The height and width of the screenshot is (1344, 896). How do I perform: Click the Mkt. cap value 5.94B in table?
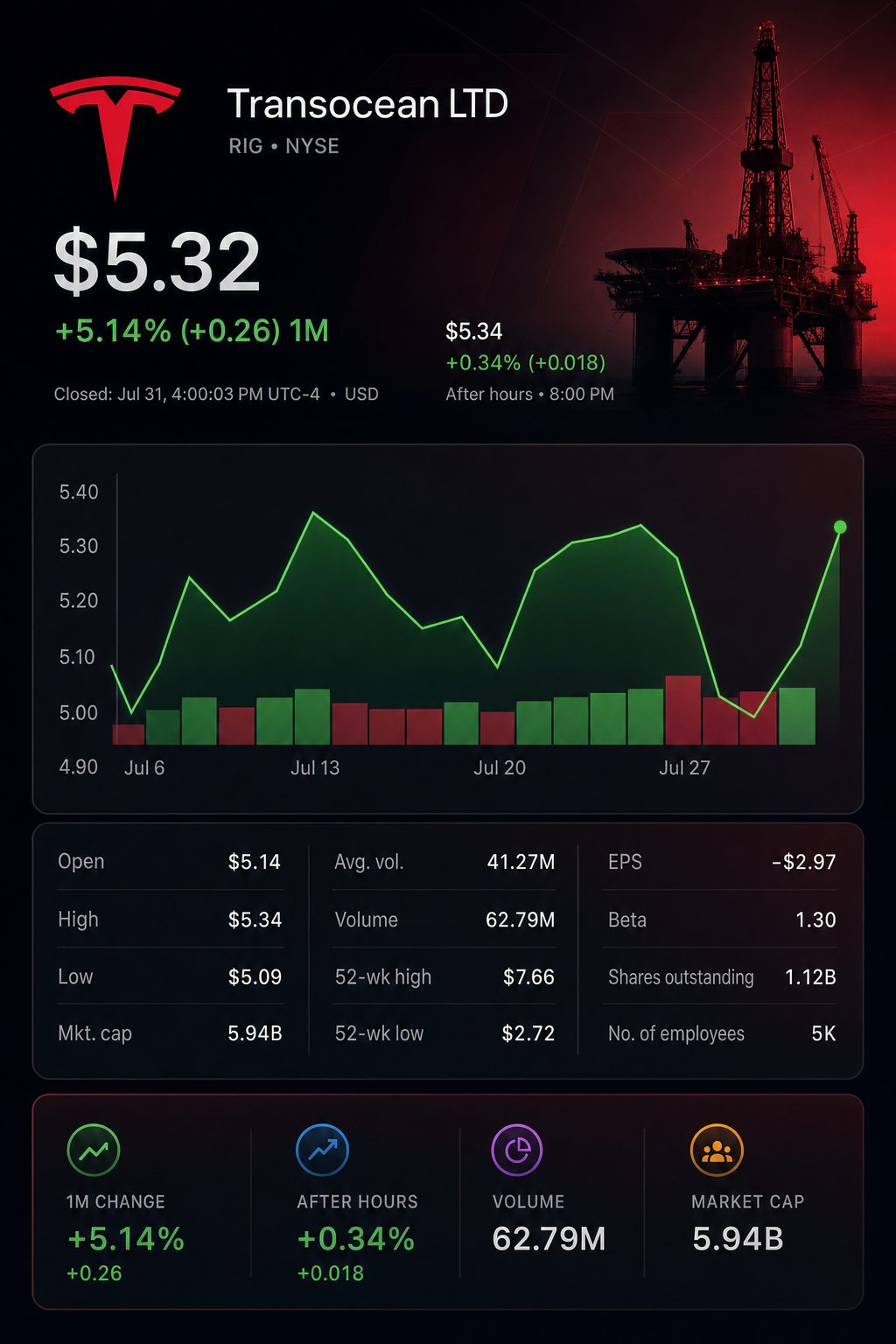click(255, 1033)
